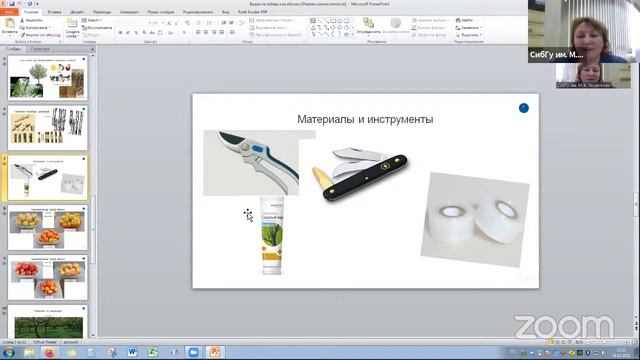Toggle bold formatting
Image resolution: width=640 pixels, height=360 pixels.
click(120, 33)
